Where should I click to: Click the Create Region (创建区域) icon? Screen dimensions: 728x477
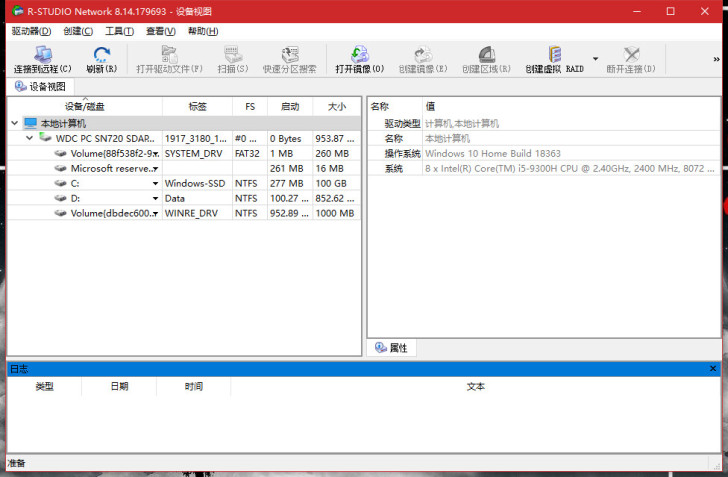tap(486, 54)
